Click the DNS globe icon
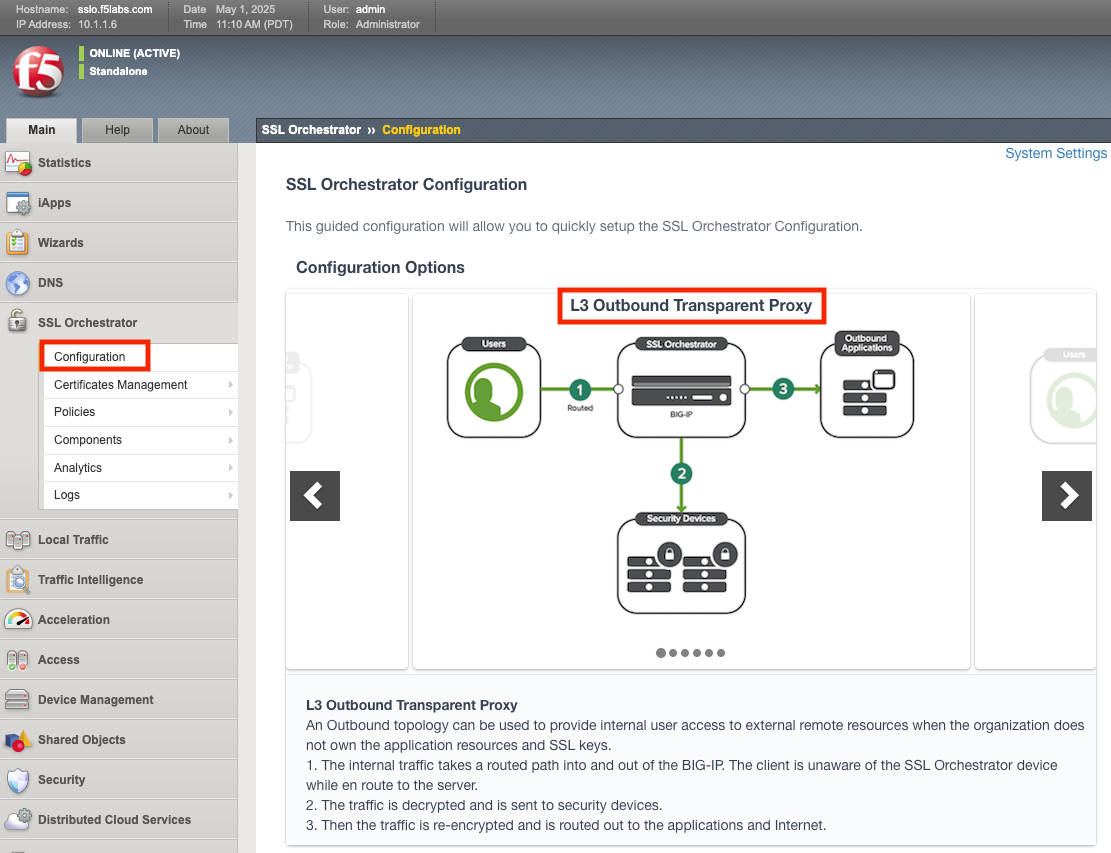This screenshot has width=1111, height=853. pos(17,282)
